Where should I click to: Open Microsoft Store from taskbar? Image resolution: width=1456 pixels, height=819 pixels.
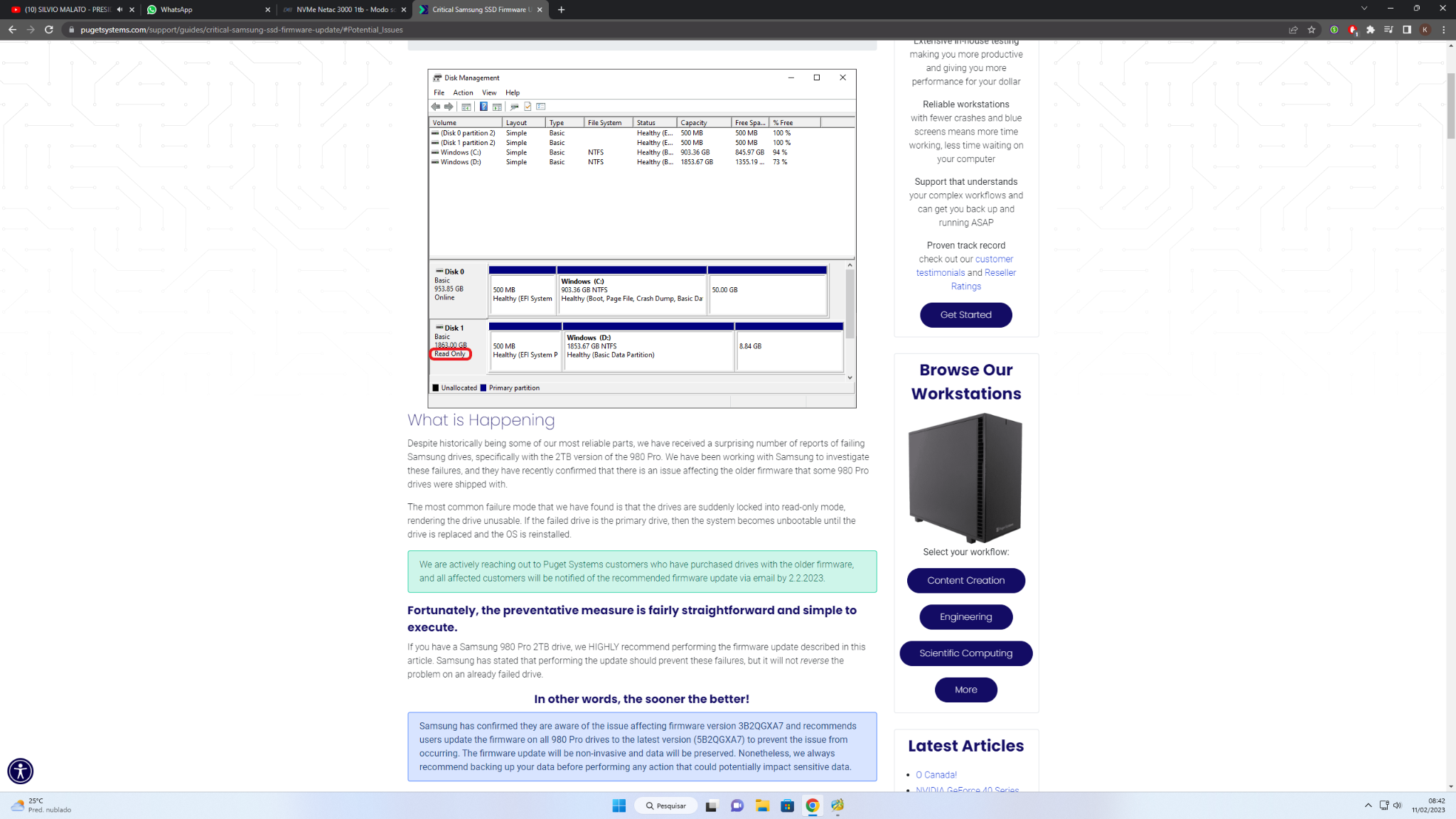click(x=787, y=805)
